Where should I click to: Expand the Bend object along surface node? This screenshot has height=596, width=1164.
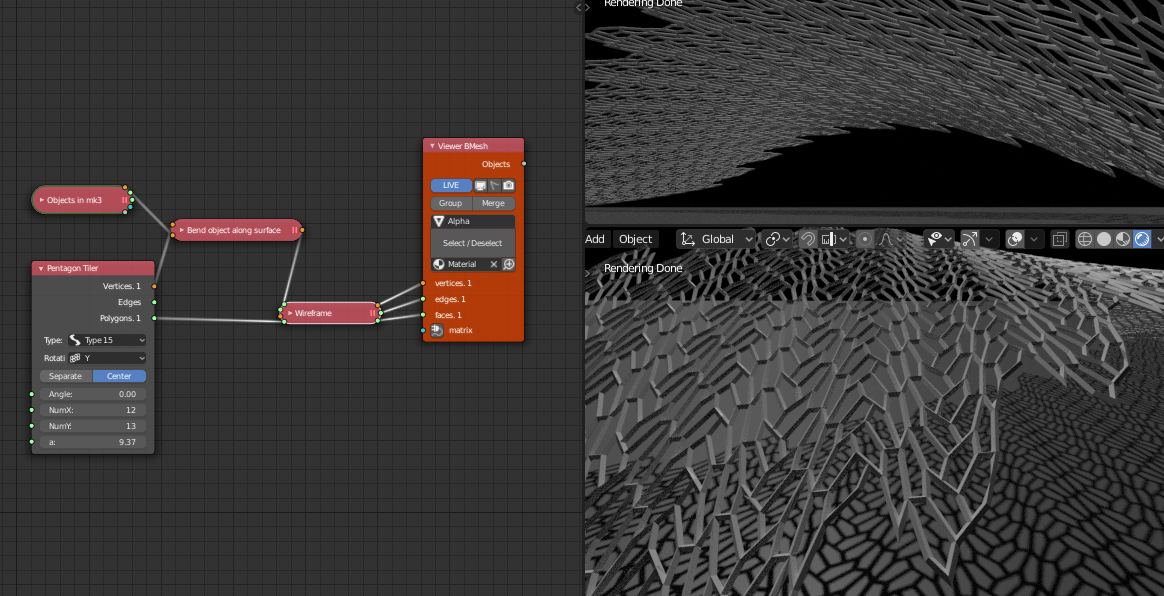(x=182, y=230)
